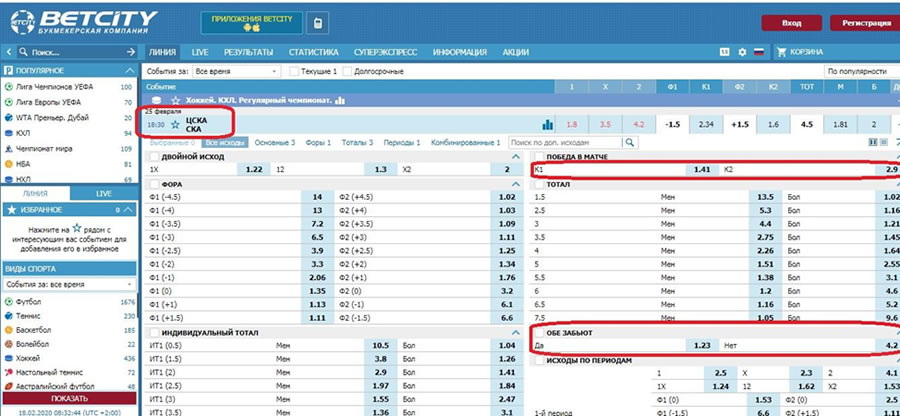Click the Russian flag language icon
This screenshot has height=416, width=900.
[x=759, y=52]
